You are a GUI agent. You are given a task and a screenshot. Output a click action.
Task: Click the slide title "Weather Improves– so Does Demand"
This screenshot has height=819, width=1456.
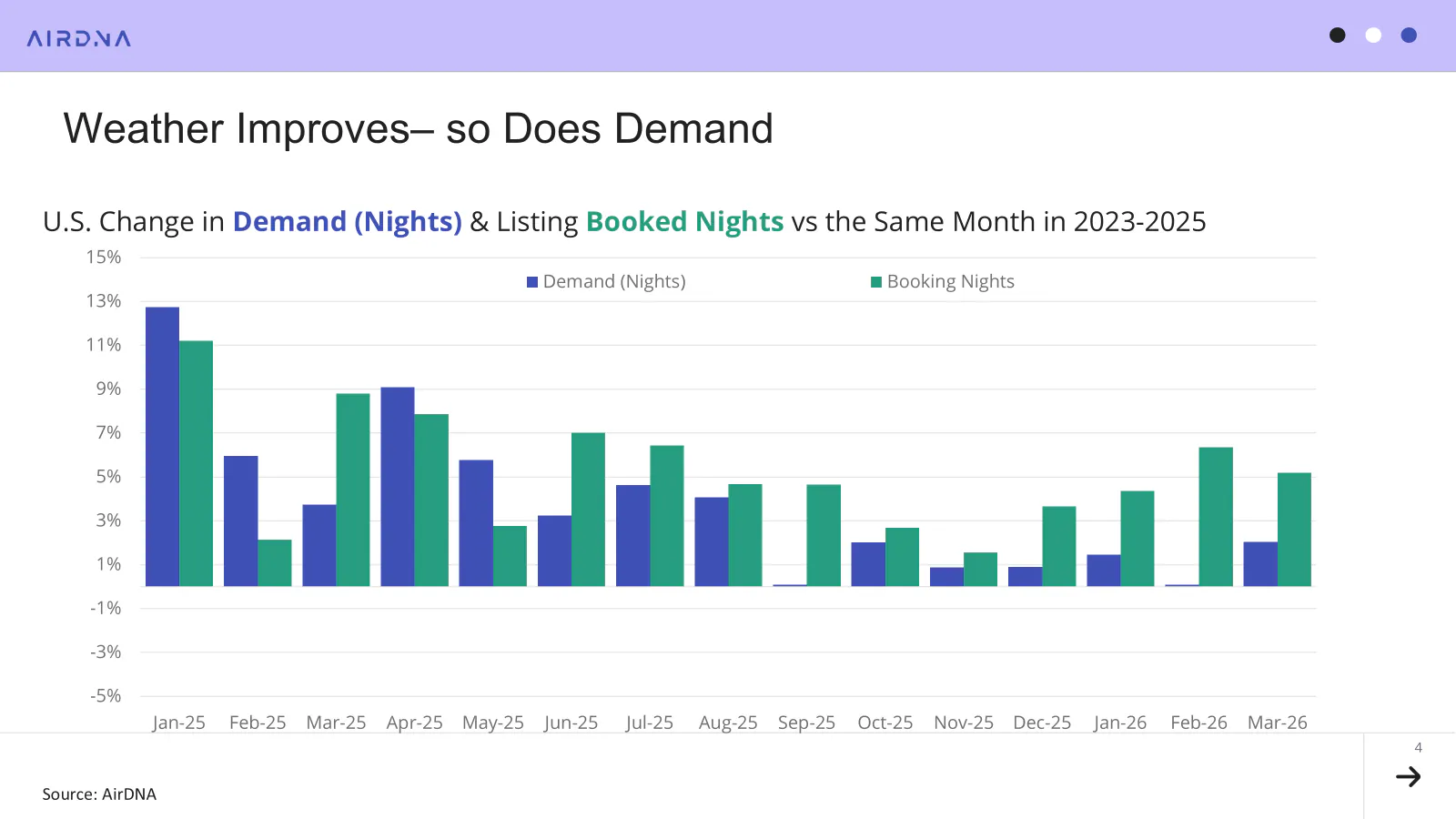[418, 128]
